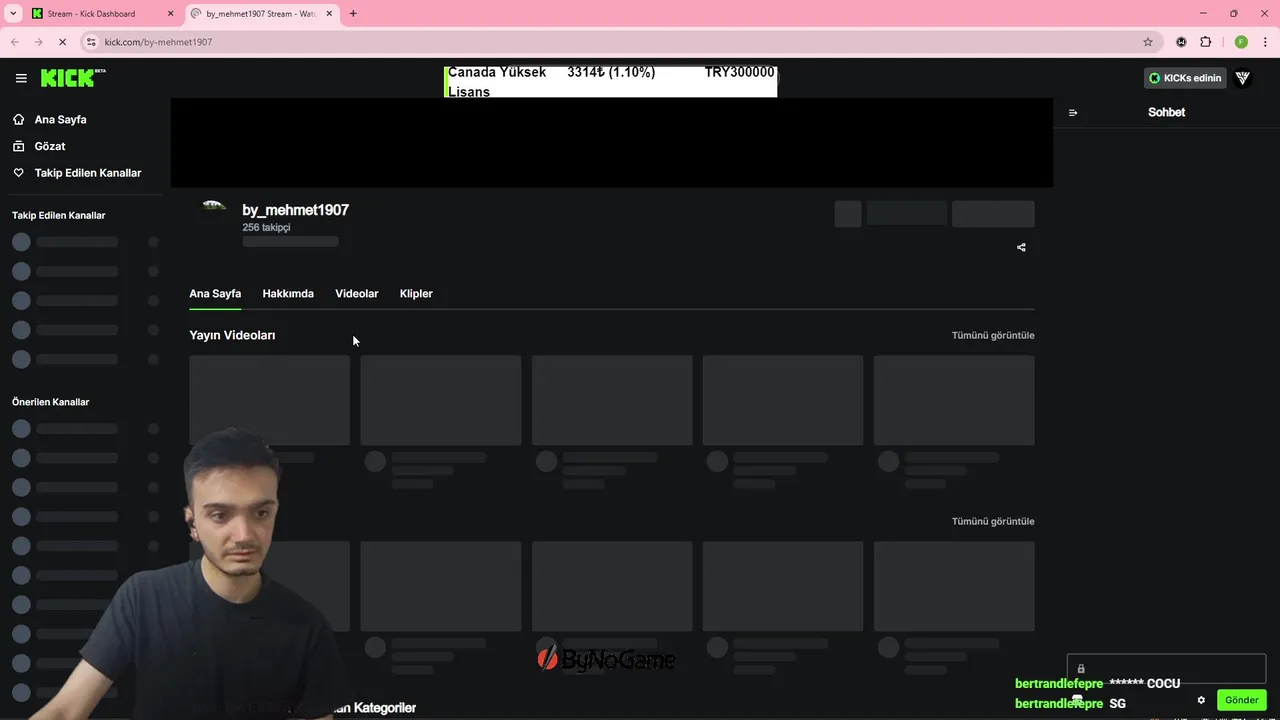The height and width of the screenshot is (720, 1280).
Task: Switch to the Videolar tab
Action: click(357, 294)
